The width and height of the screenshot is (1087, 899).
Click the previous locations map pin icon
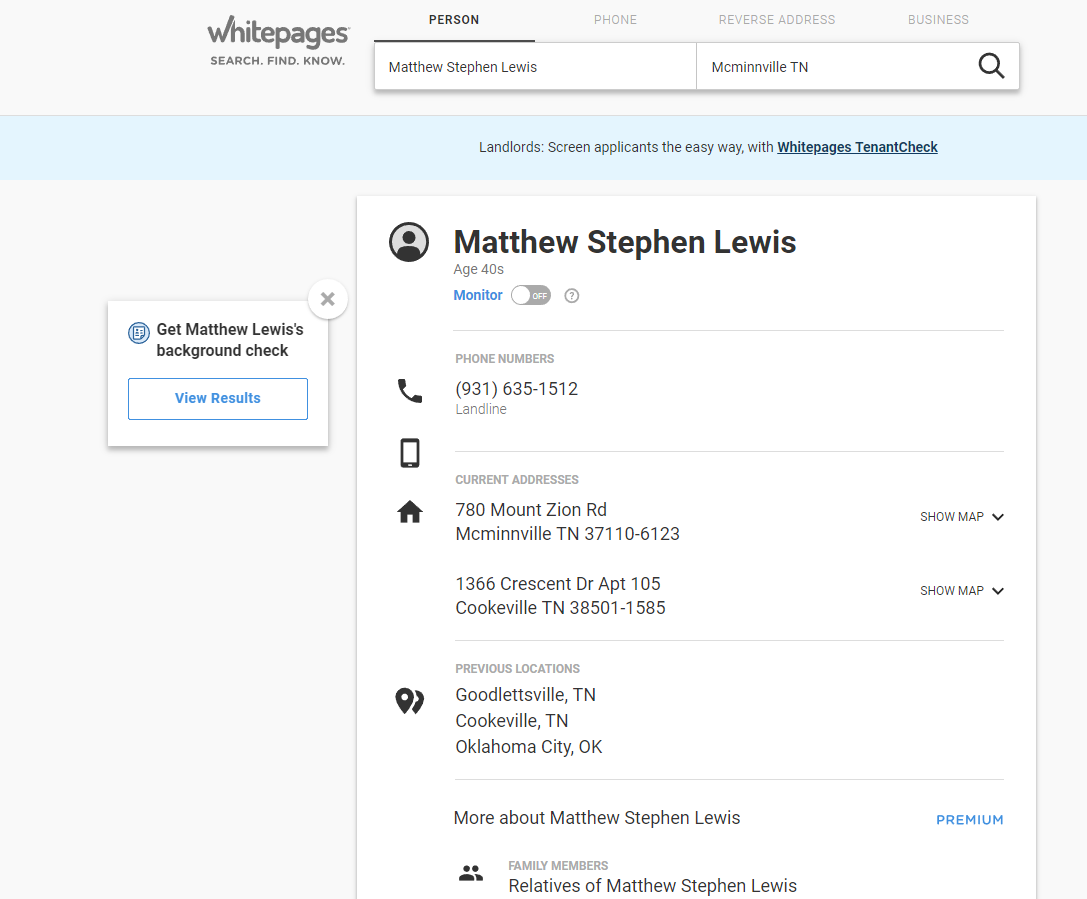[410, 701]
